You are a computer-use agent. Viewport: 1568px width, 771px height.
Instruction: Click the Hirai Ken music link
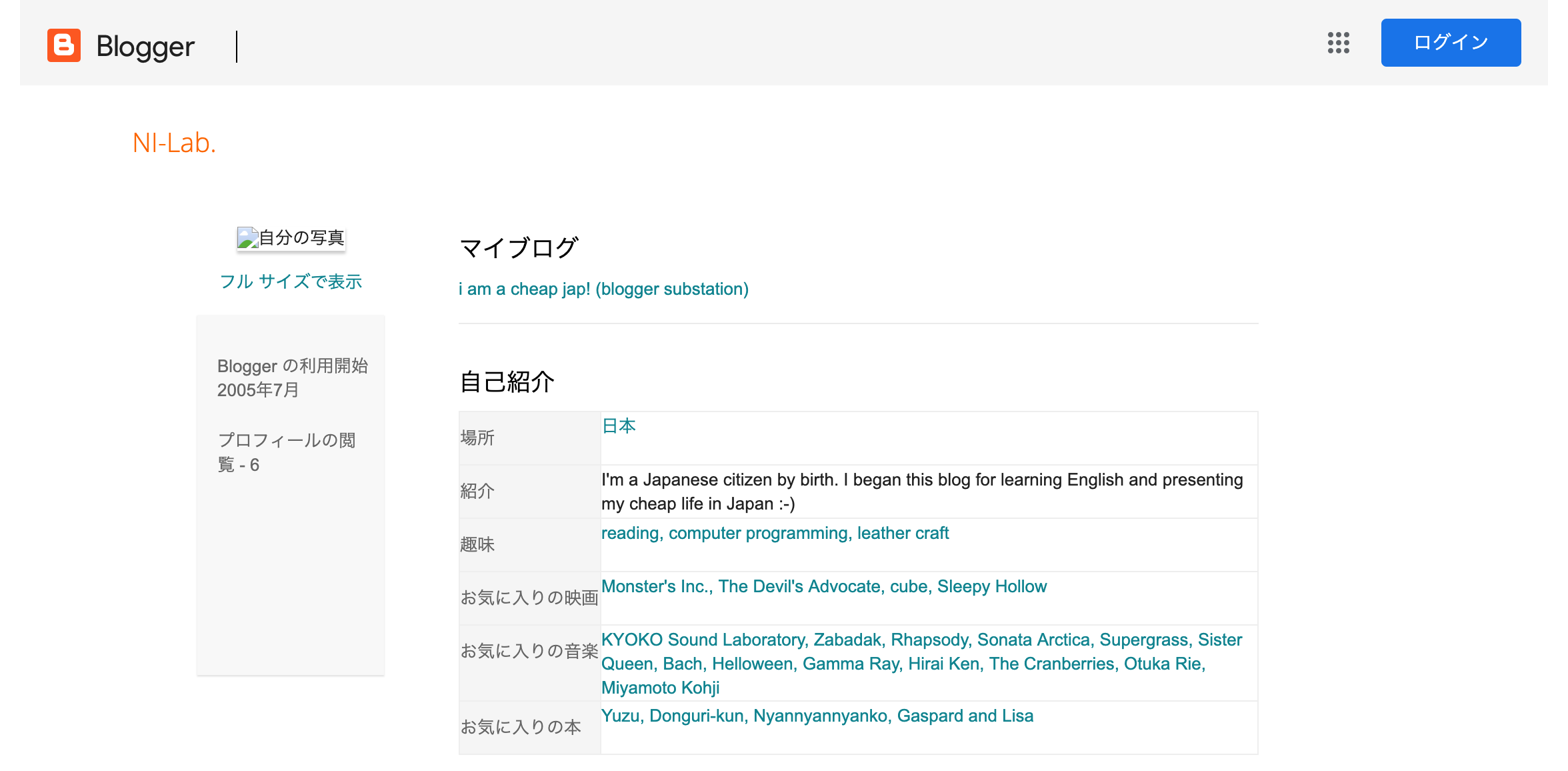944,664
